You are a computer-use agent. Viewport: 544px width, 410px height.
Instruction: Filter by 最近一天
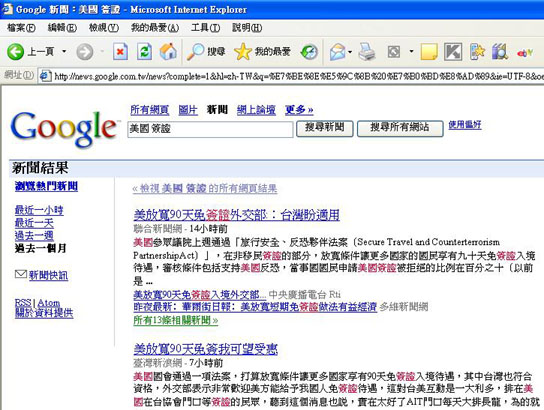coord(34,223)
